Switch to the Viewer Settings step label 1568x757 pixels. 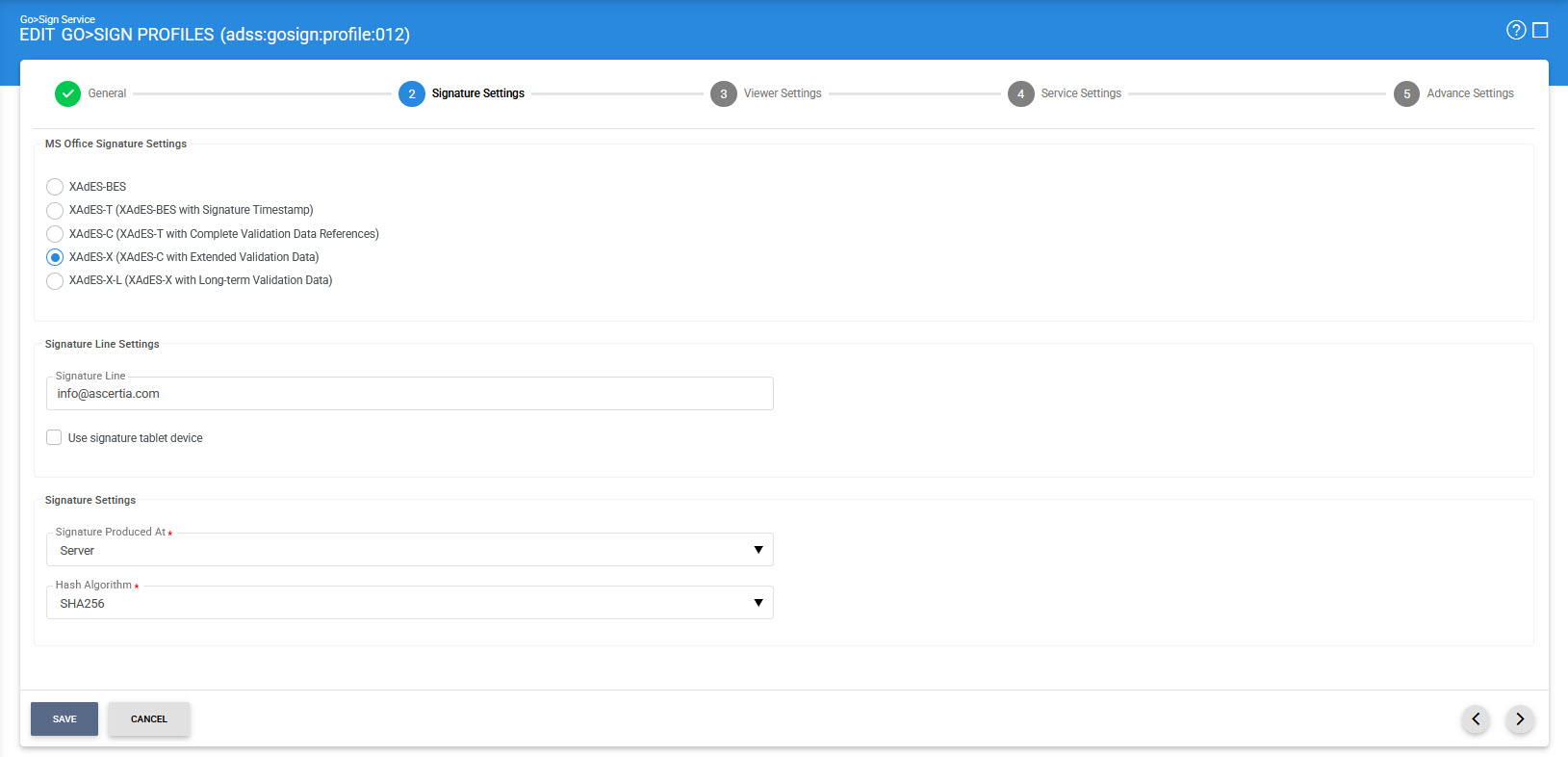pos(782,93)
